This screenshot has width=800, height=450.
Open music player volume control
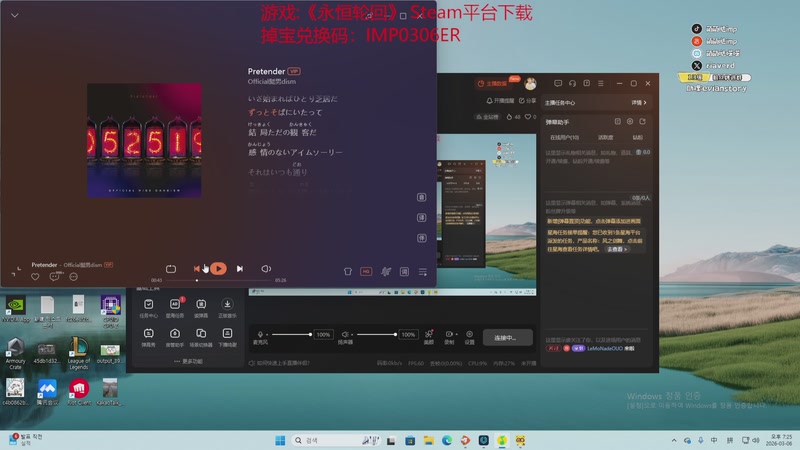tap(266, 268)
